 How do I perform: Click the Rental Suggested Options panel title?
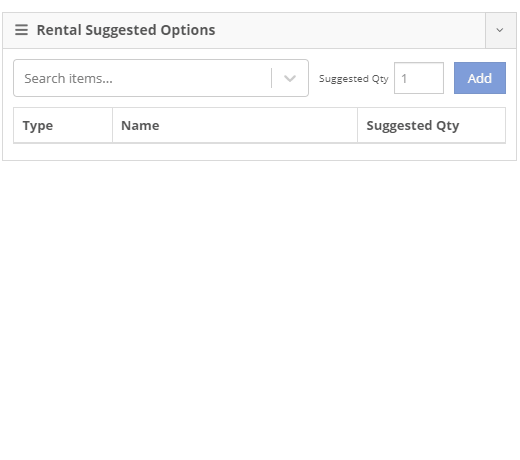pos(126,30)
